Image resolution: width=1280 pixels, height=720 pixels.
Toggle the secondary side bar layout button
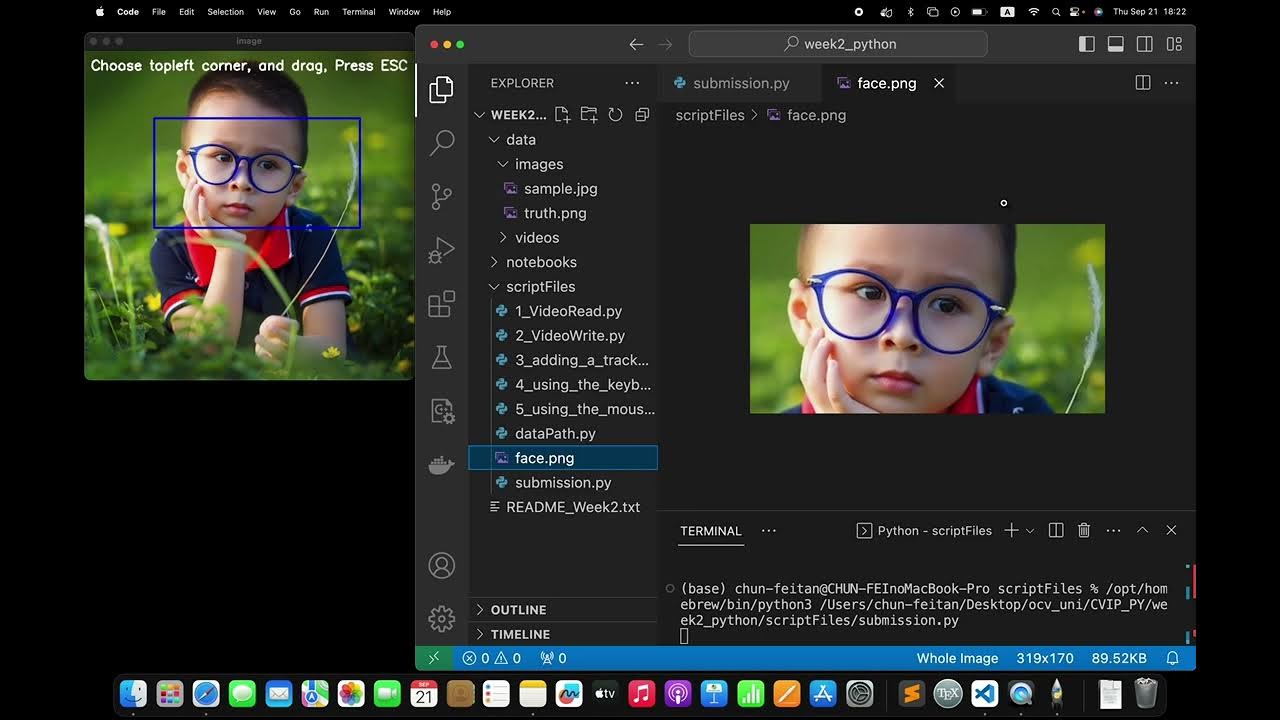(1145, 44)
